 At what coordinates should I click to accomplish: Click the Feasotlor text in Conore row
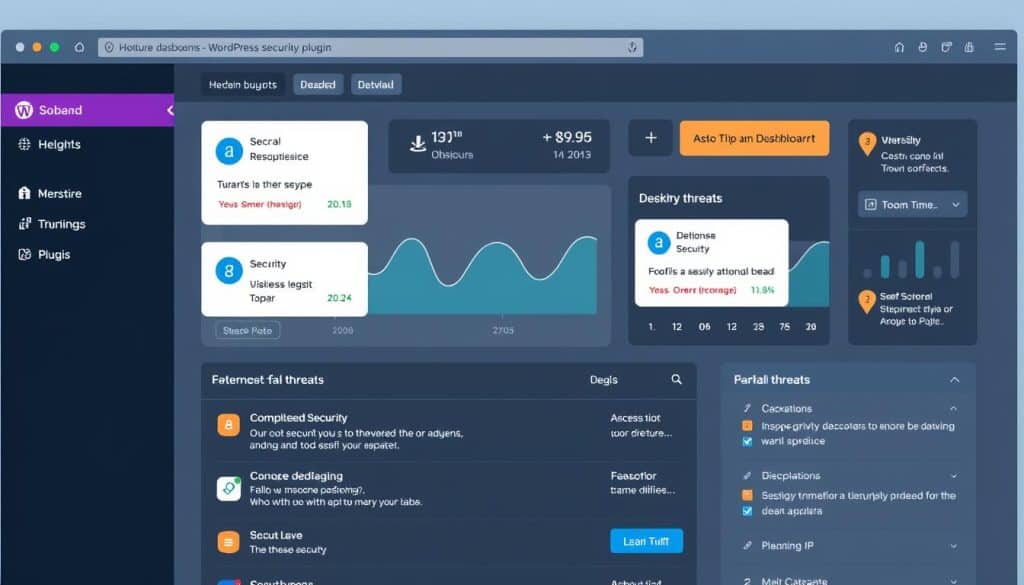[x=633, y=476]
